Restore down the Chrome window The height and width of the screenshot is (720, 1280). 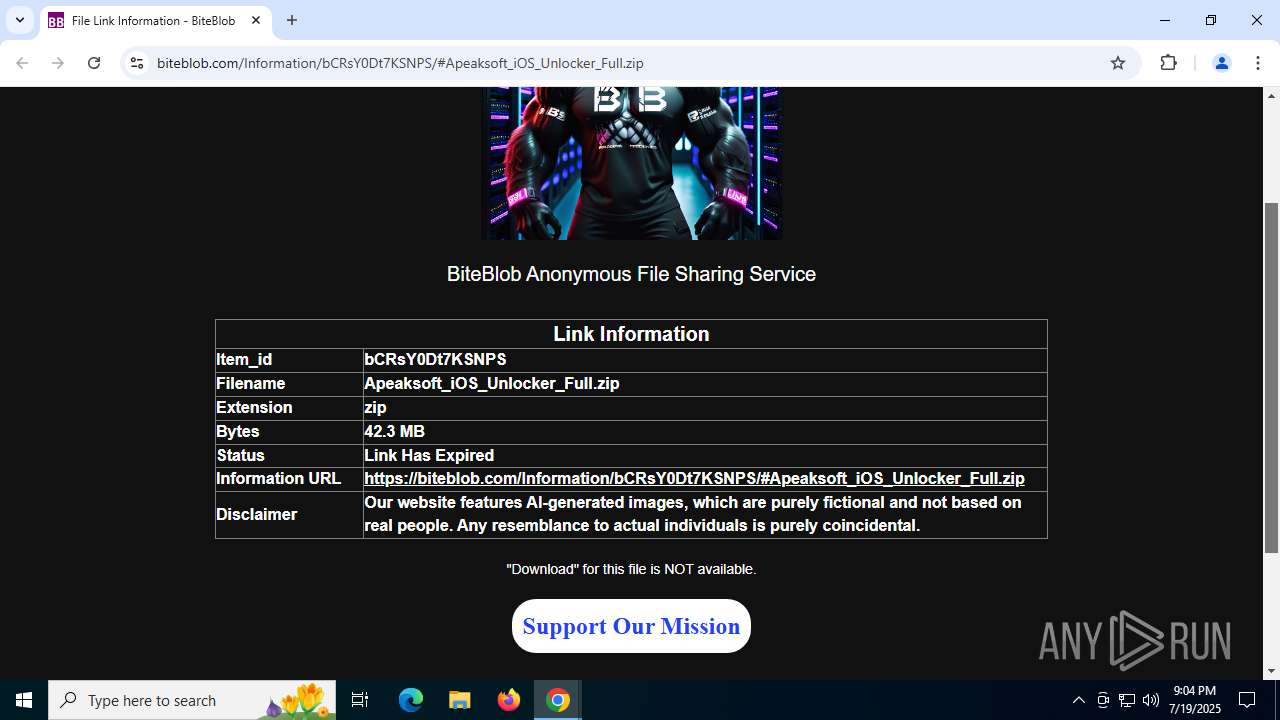tap(1211, 20)
